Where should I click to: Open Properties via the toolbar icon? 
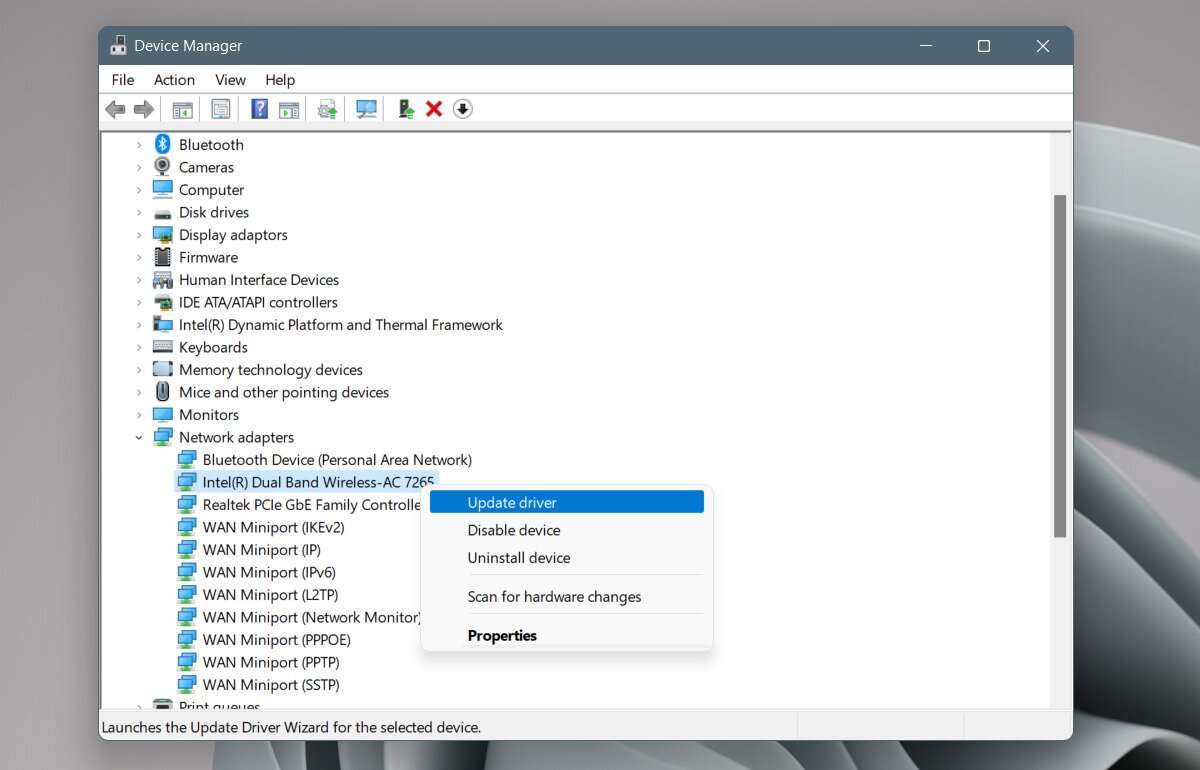pyautogui.click(x=222, y=108)
